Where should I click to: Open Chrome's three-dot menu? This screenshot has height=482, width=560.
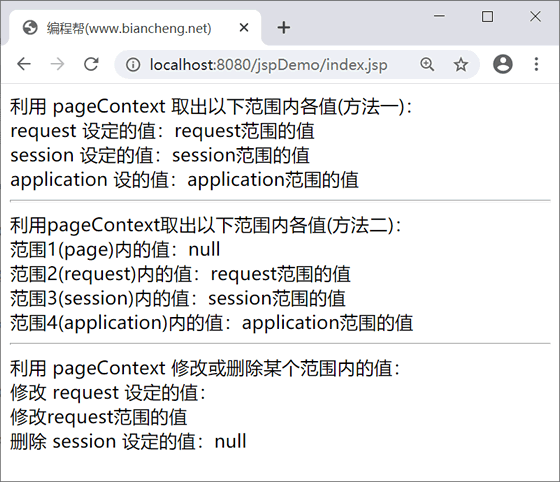pyautogui.click(x=536, y=64)
